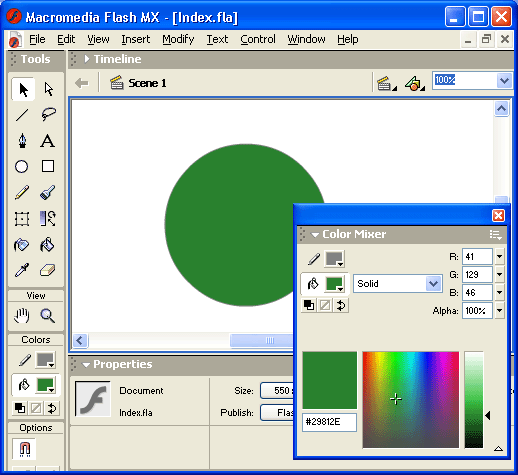Open the Insert menu
This screenshot has height=475, width=518.
(x=135, y=39)
